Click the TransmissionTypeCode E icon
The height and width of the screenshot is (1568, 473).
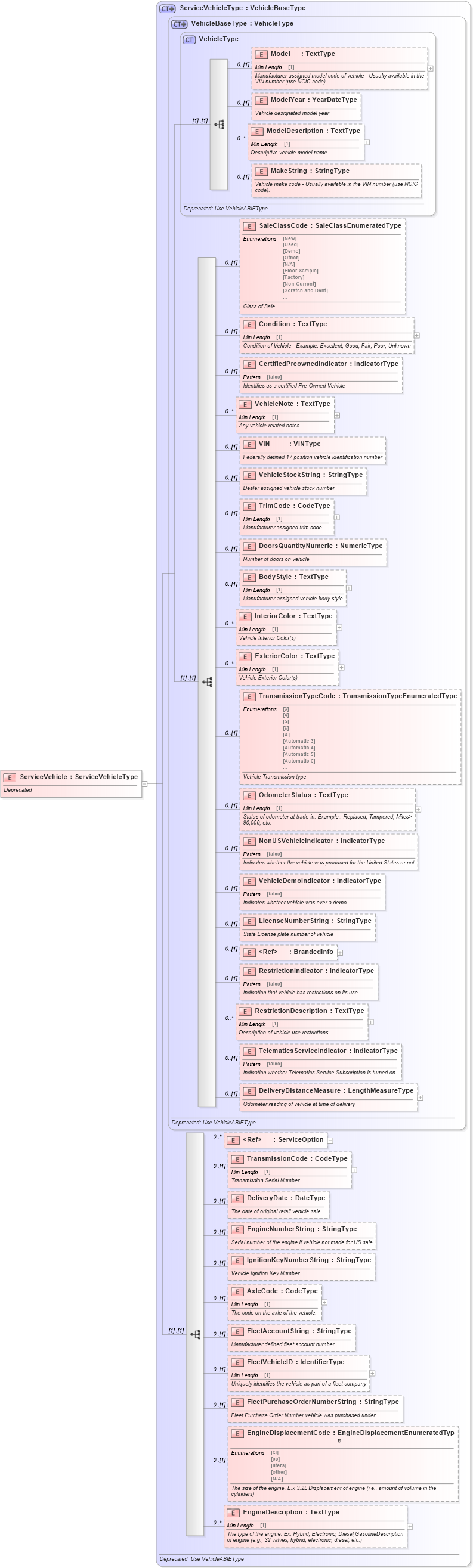249,696
